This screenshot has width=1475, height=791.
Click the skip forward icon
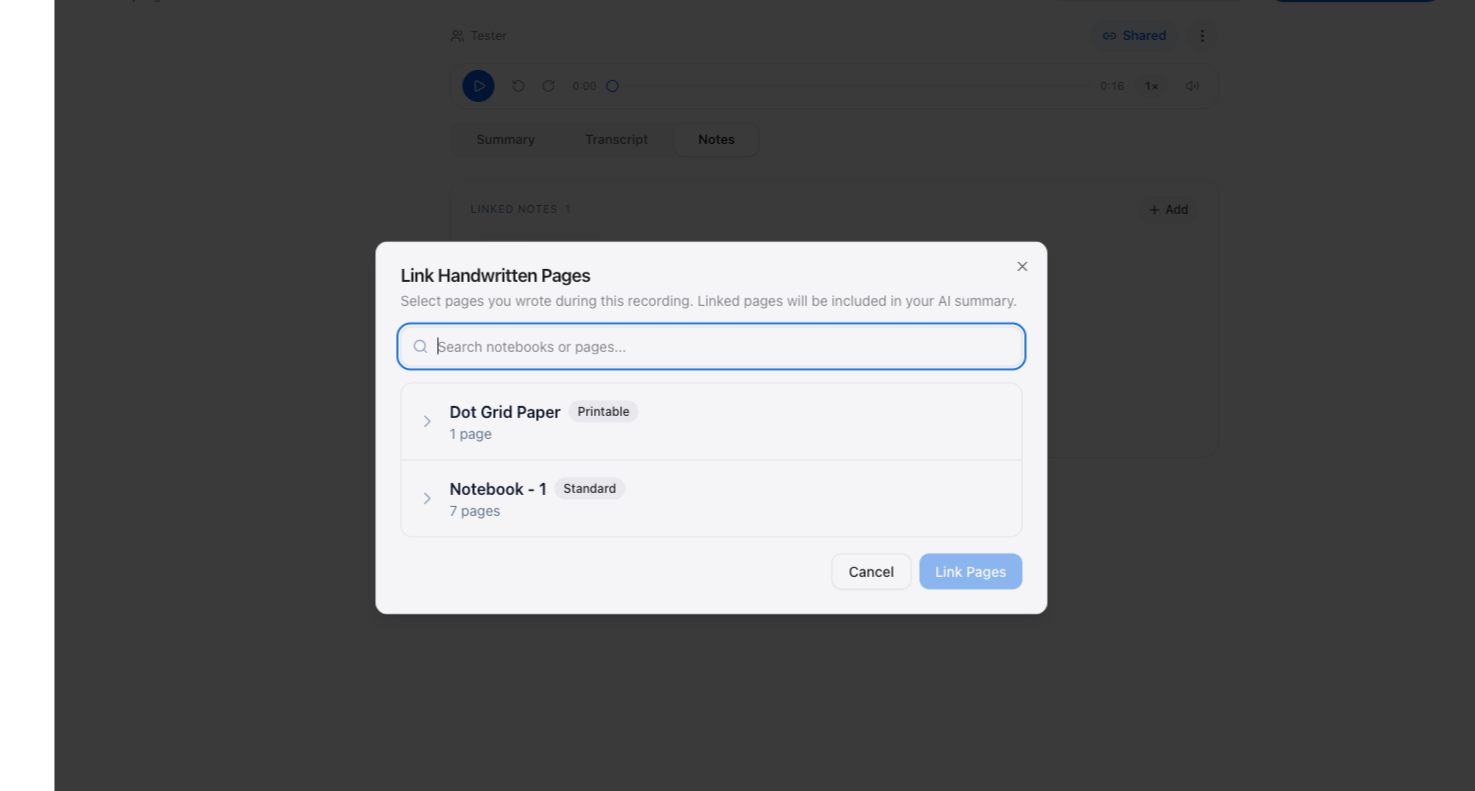click(x=548, y=86)
